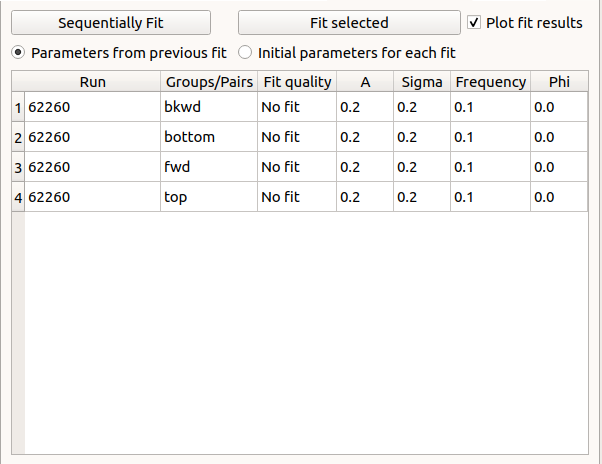Click the Phi value in row 2
The width and height of the screenshot is (602, 464).
(558, 137)
